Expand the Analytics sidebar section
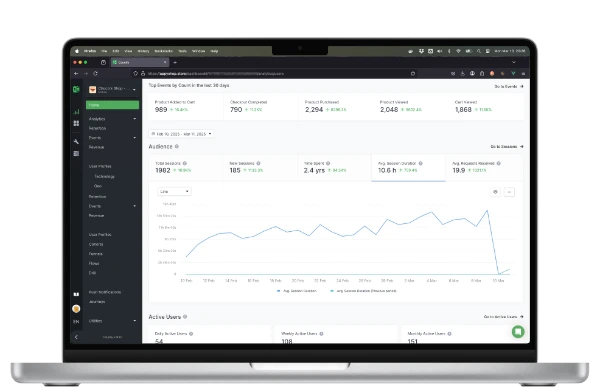Viewport: 600px width, 390px height. (x=112, y=119)
